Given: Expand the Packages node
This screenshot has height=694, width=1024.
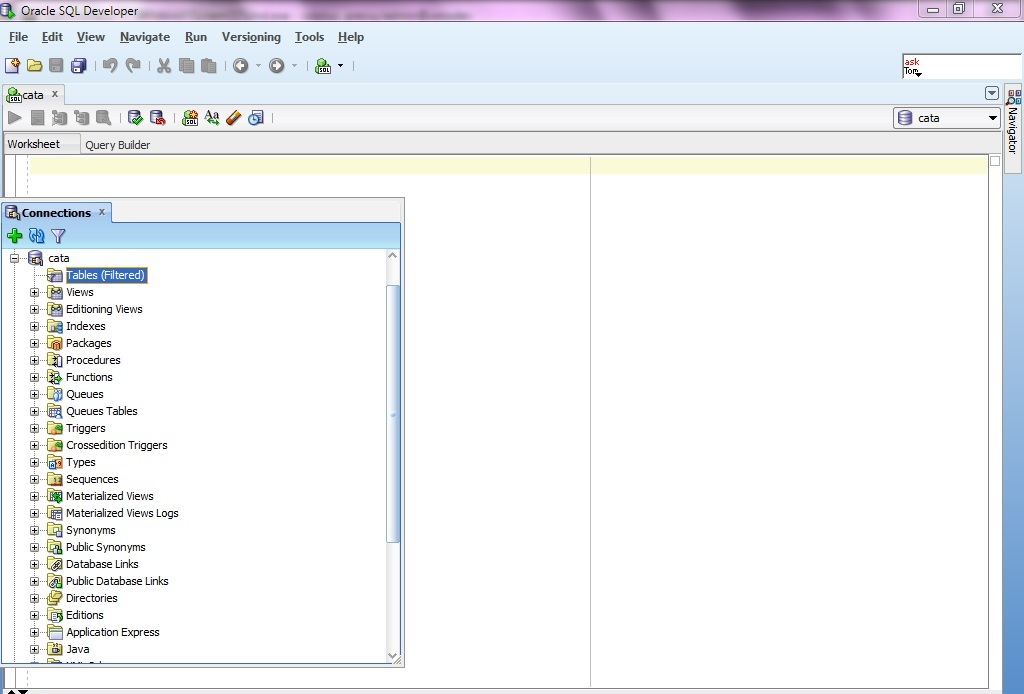Looking at the screenshot, I should coord(35,343).
